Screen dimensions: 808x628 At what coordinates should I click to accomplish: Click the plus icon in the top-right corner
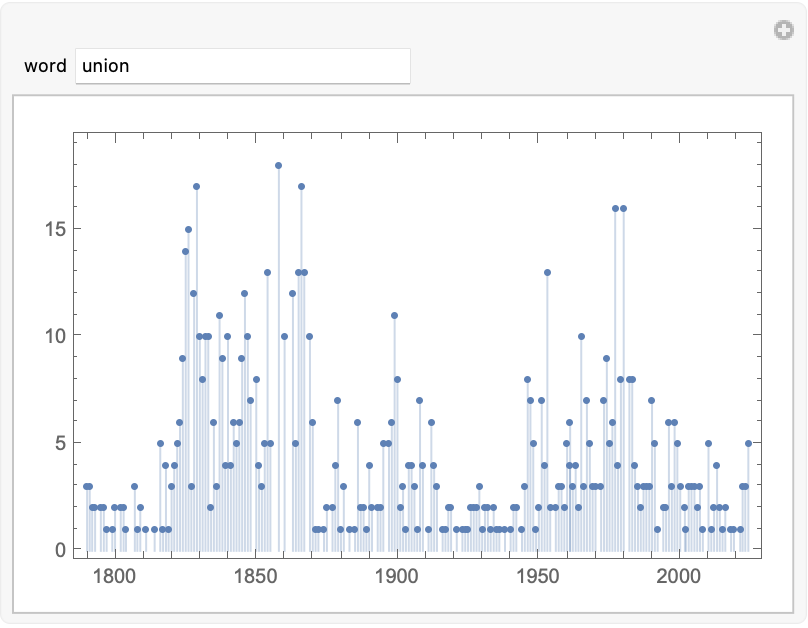784,31
